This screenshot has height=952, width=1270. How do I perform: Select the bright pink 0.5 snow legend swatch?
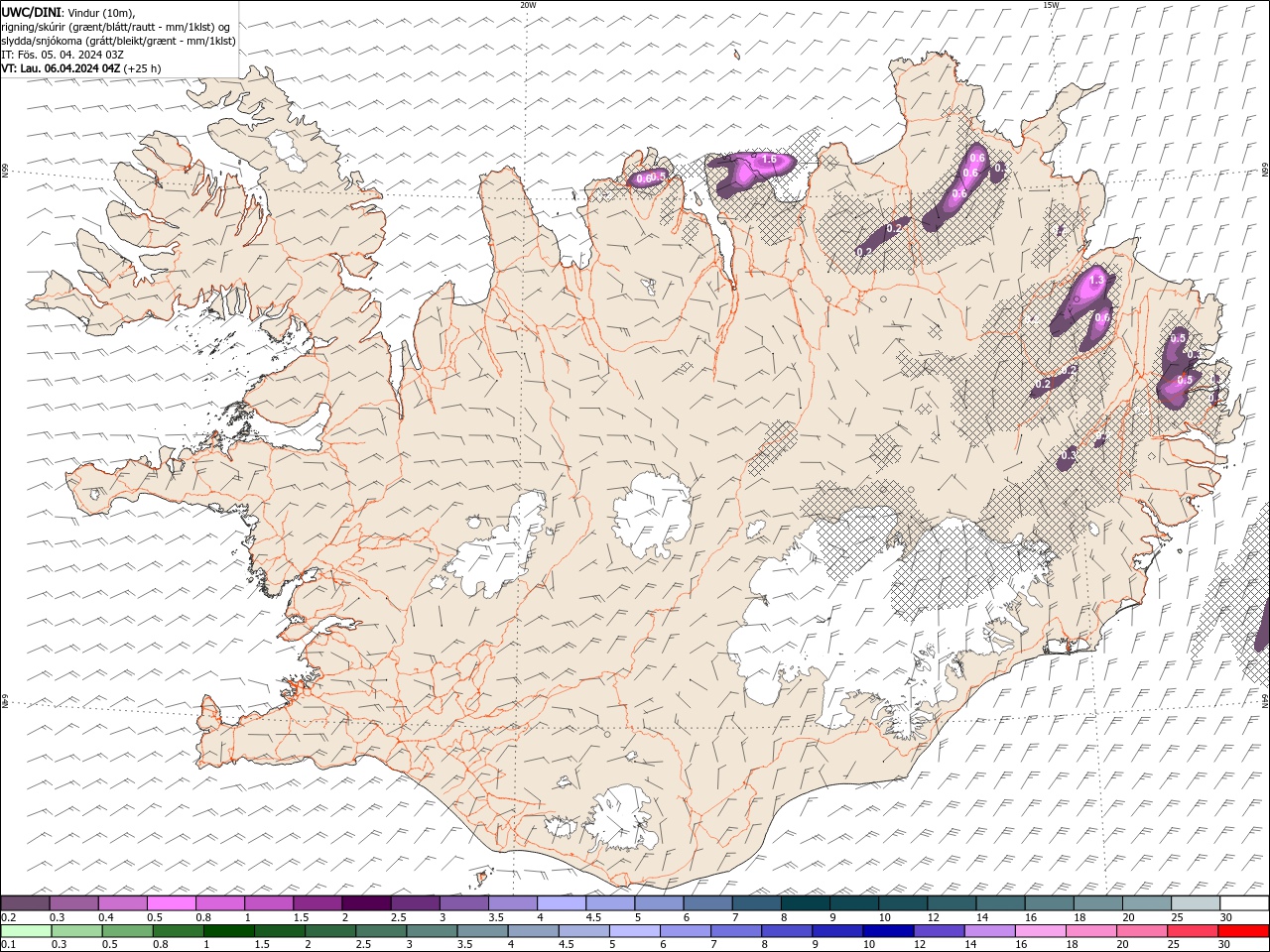(172, 903)
